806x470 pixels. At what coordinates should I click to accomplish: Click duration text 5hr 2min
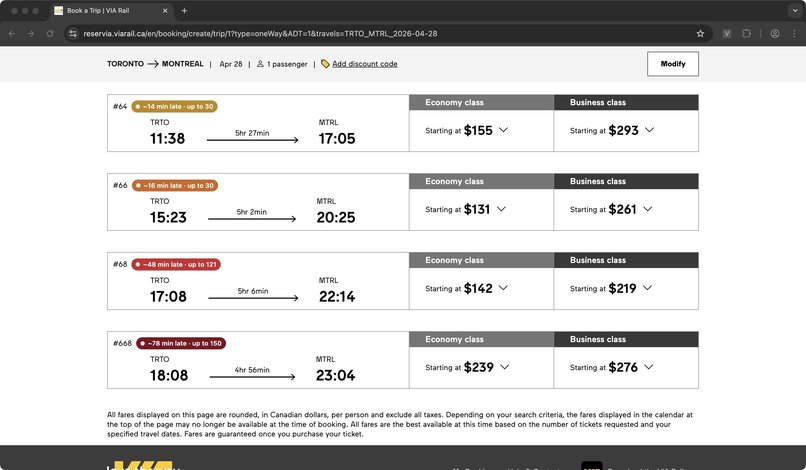[251, 212]
